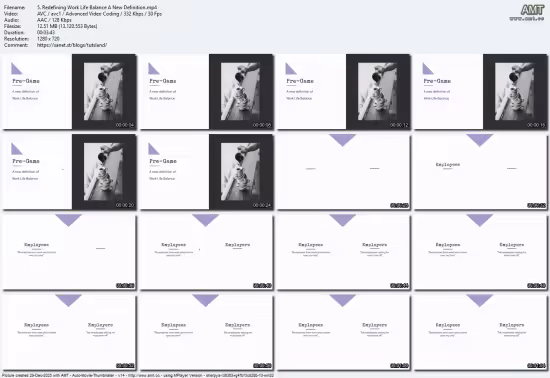Select thumbnail with Employees heading and no quote

(481, 172)
